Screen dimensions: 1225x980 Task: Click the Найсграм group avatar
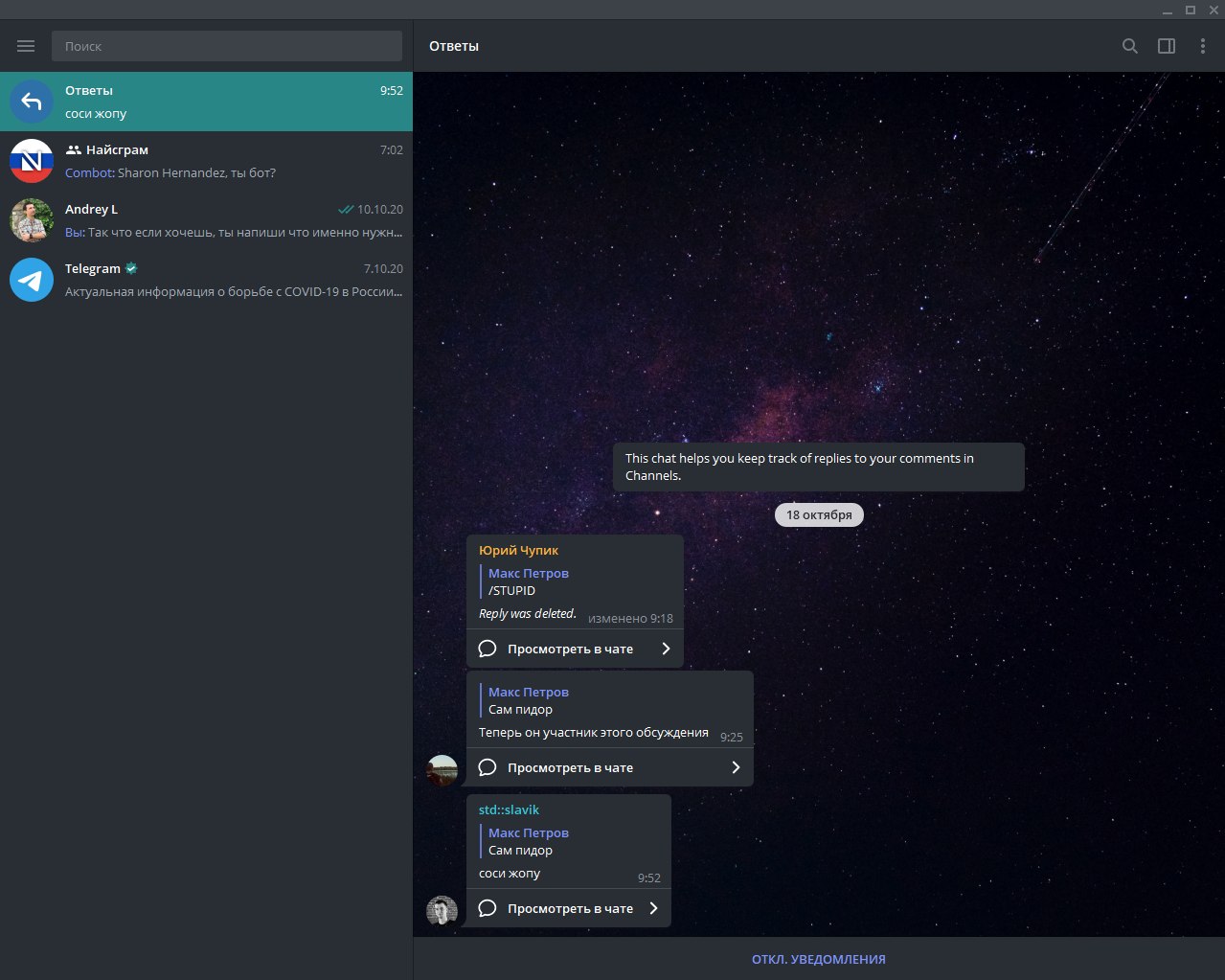click(x=32, y=161)
